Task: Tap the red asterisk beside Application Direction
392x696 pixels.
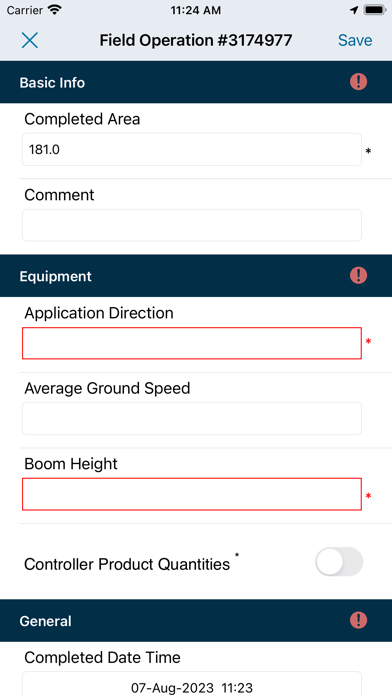Action: (368, 341)
